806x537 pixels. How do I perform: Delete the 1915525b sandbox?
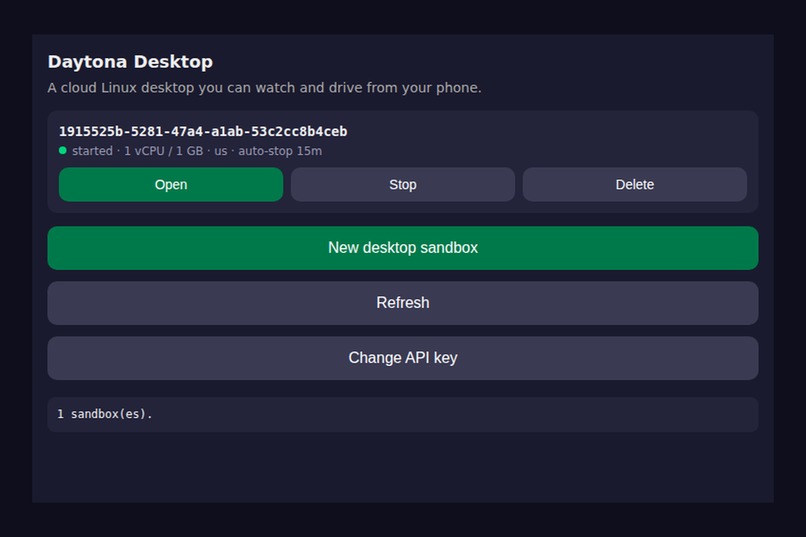635,184
